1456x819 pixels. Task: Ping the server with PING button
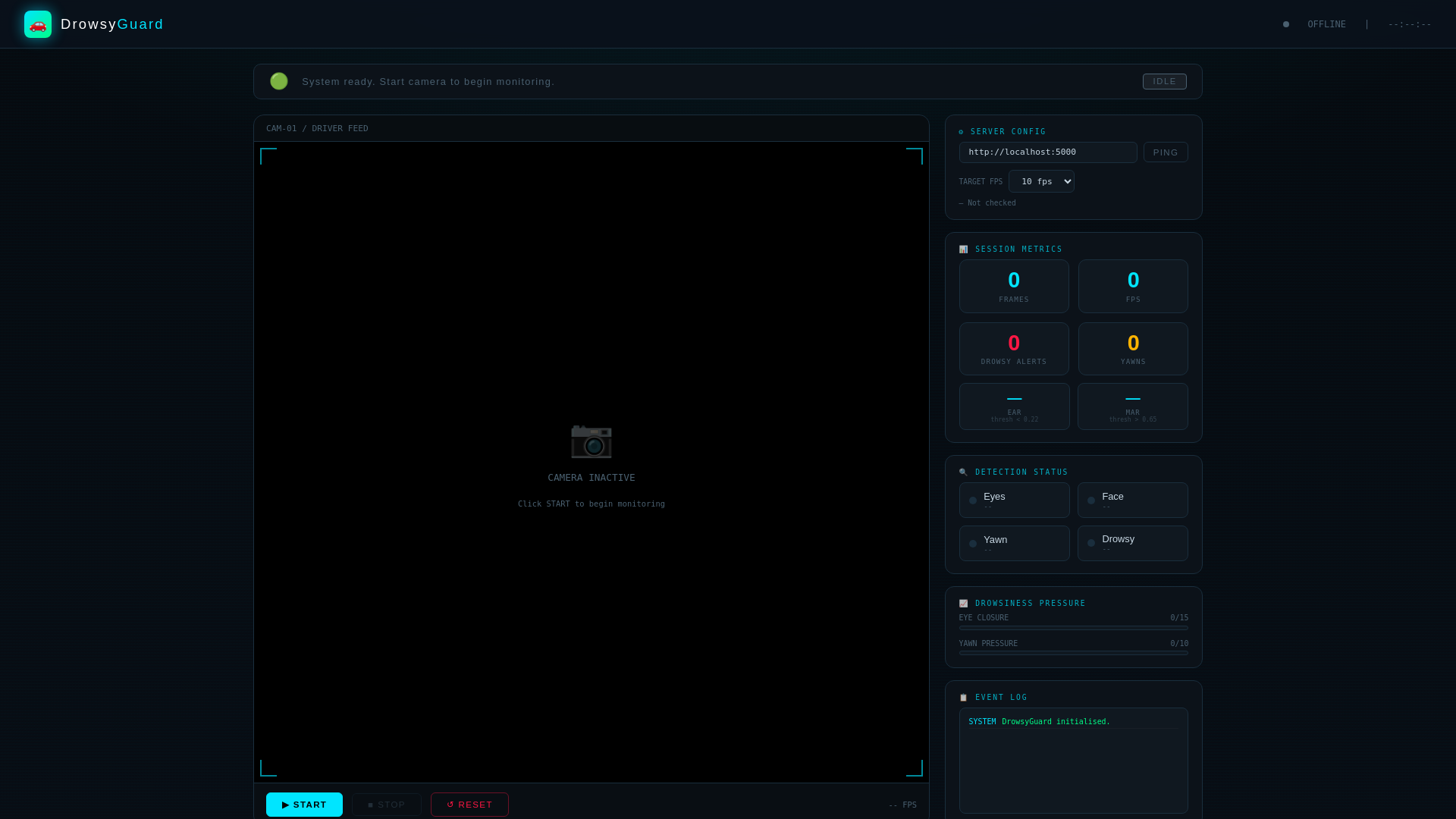[1166, 152]
